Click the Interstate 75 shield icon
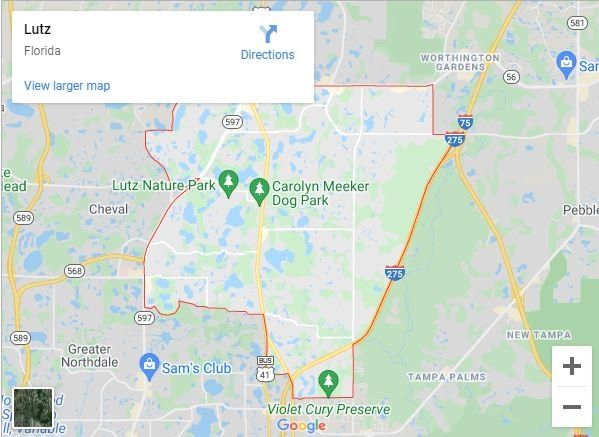The height and width of the screenshot is (437, 599). [x=465, y=122]
